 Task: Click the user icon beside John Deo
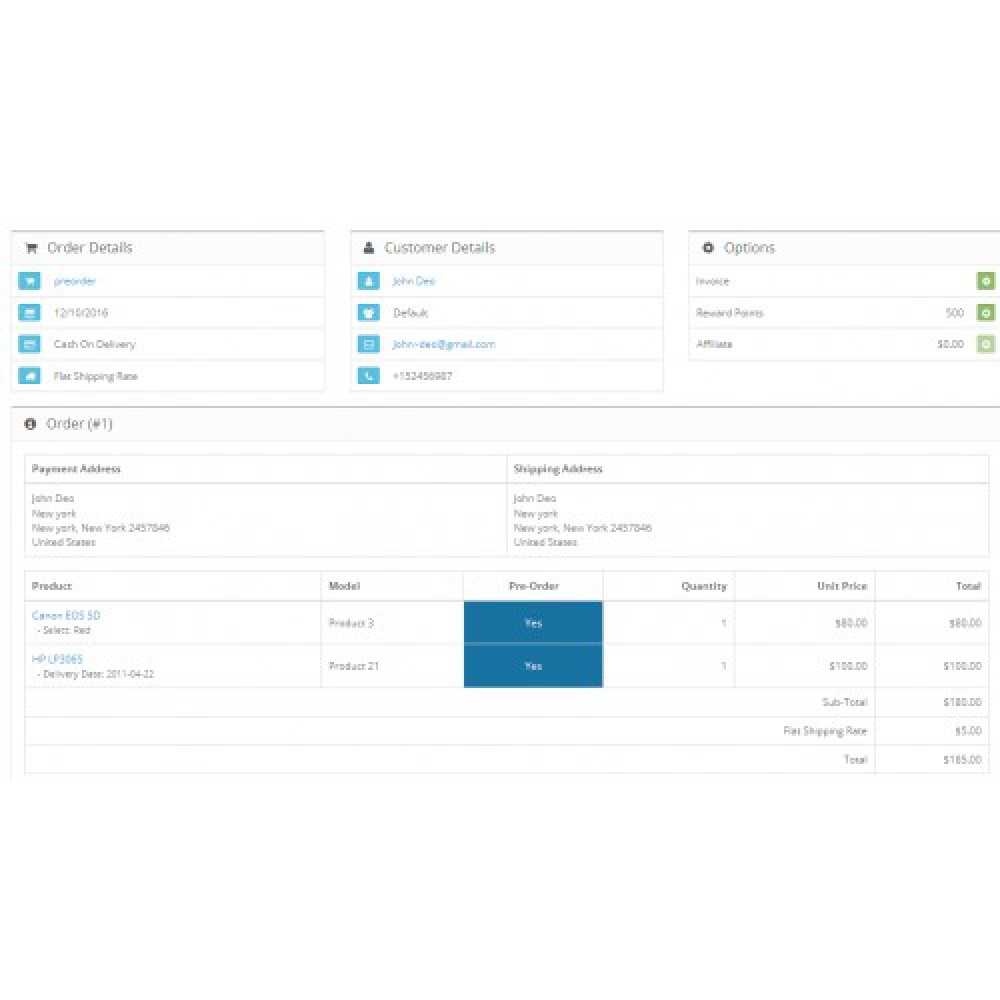tap(369, 281)
